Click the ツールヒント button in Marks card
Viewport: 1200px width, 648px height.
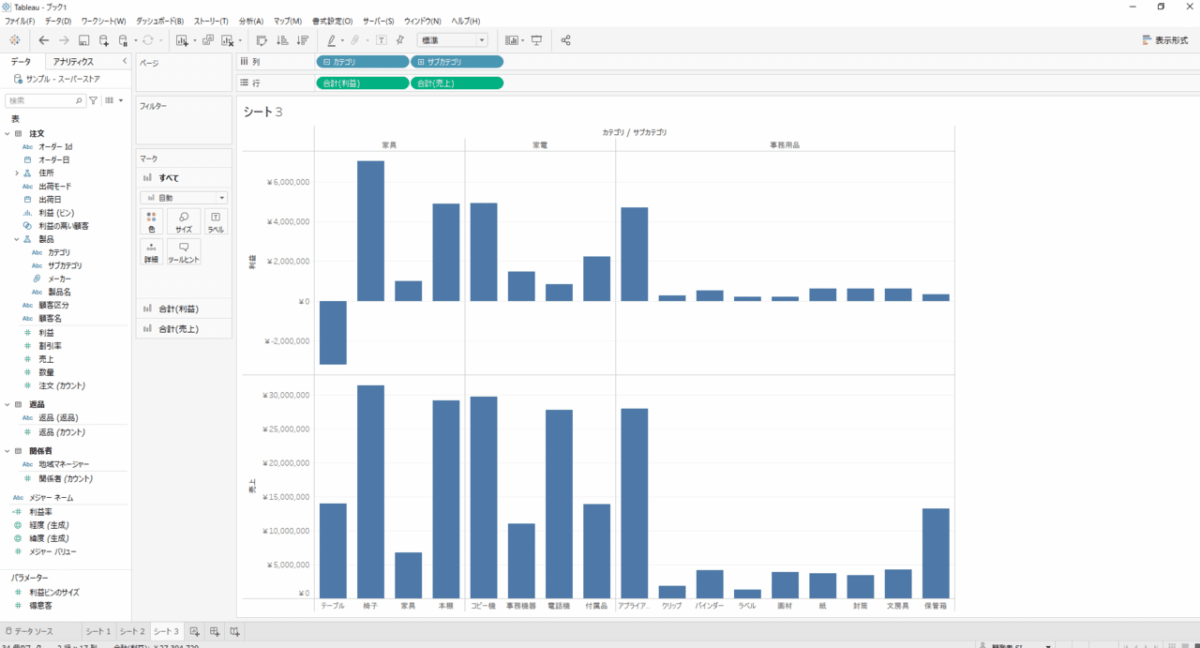183,251
